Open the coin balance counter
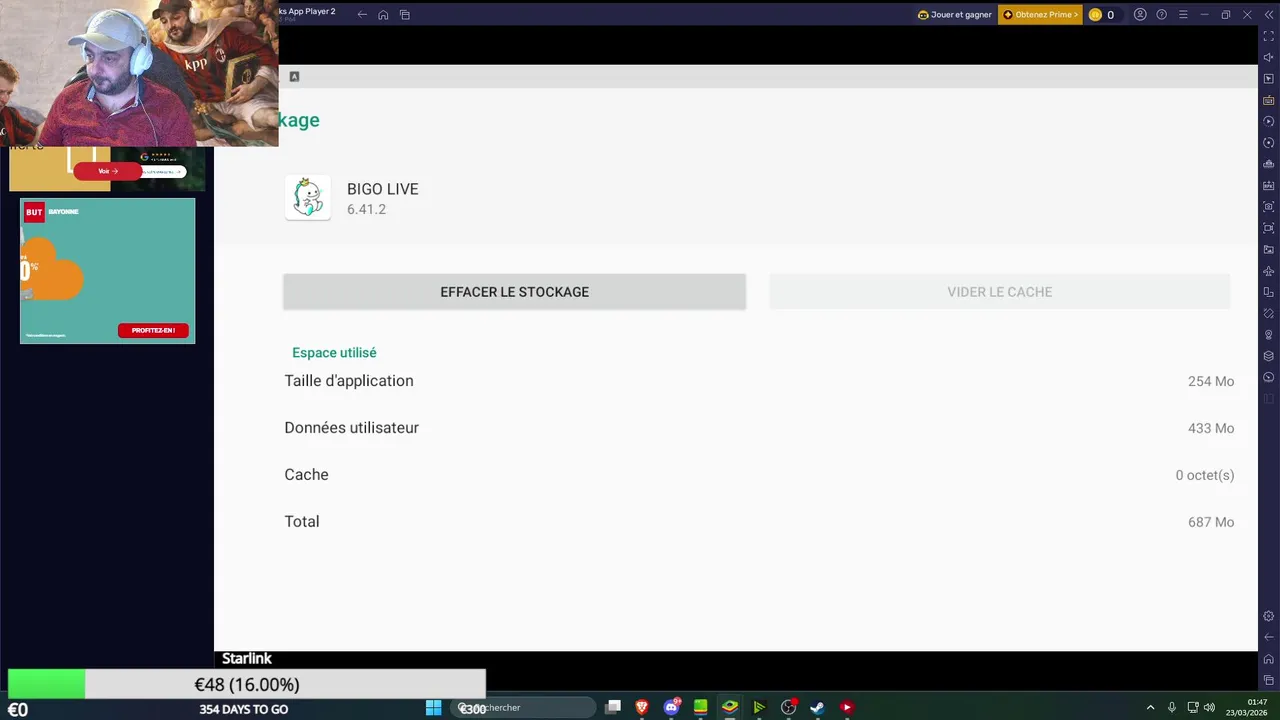The height and width of the screenshot is (720, 1280). (1102, 15)
